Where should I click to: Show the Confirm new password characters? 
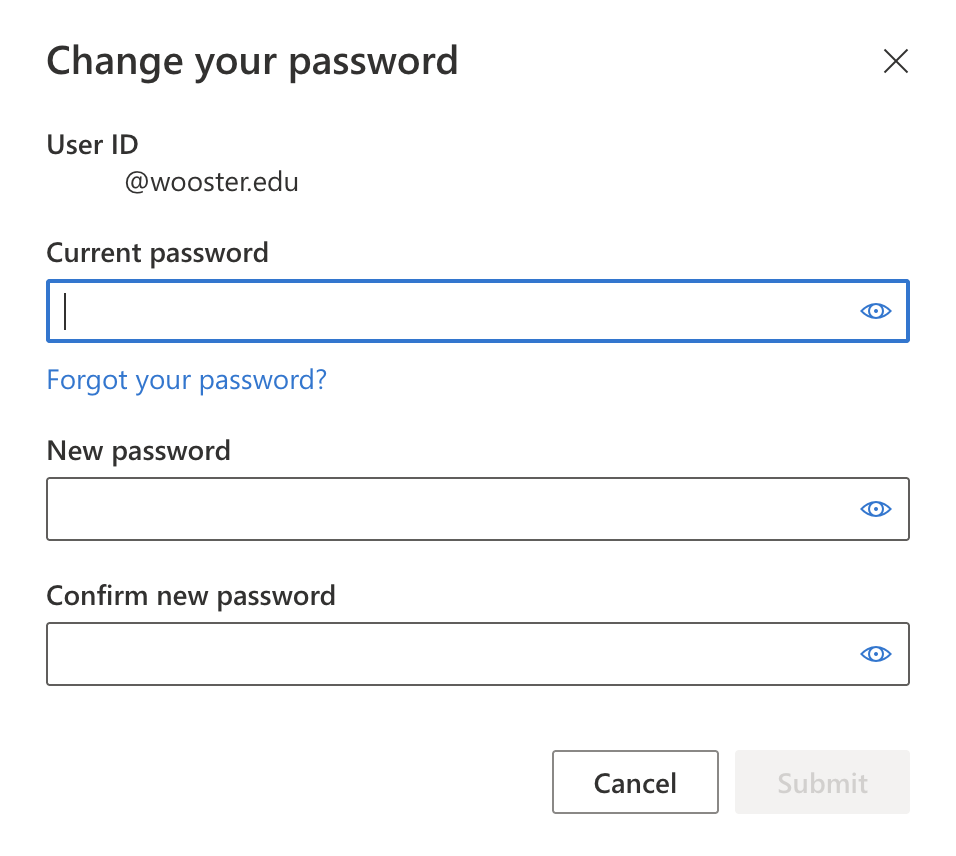coord(876,654)
